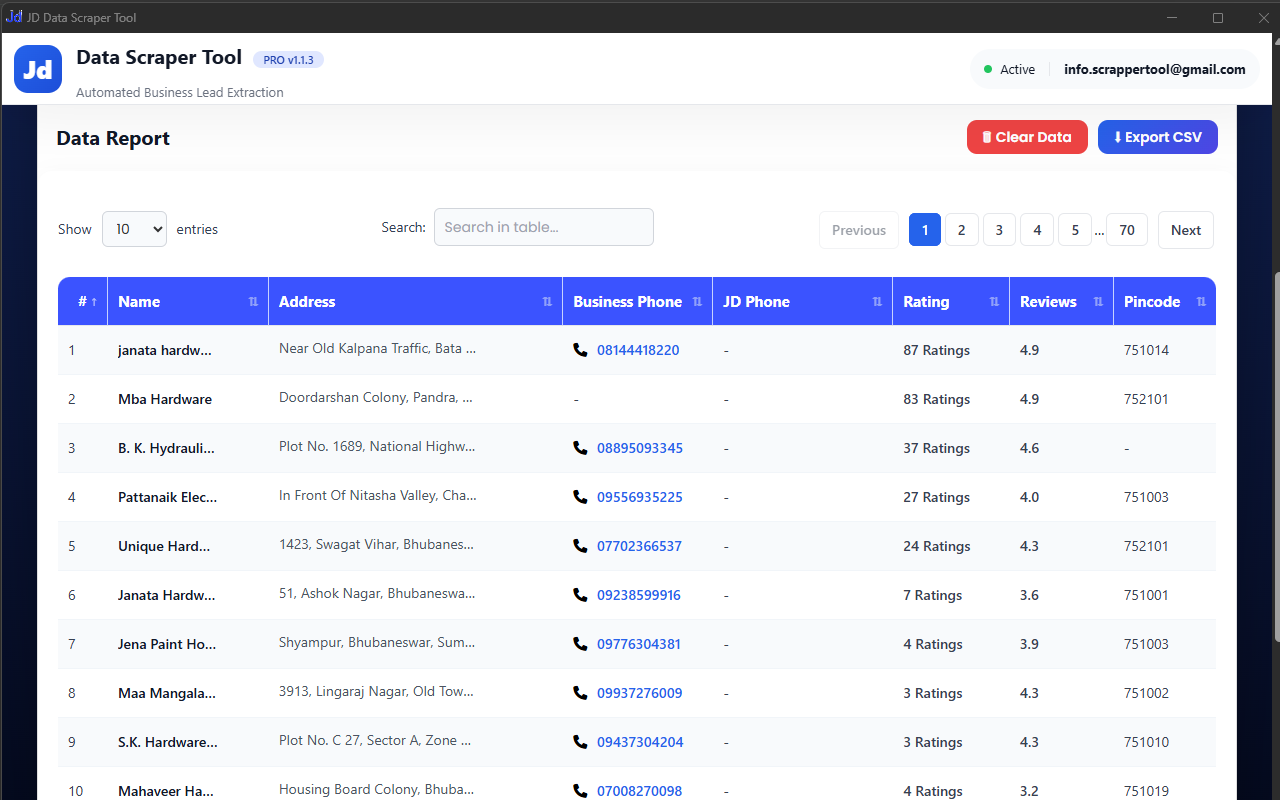Click the phone icon beside 09238599916
The width and height of the screenshot is (1280, 800).
[580, 595]
